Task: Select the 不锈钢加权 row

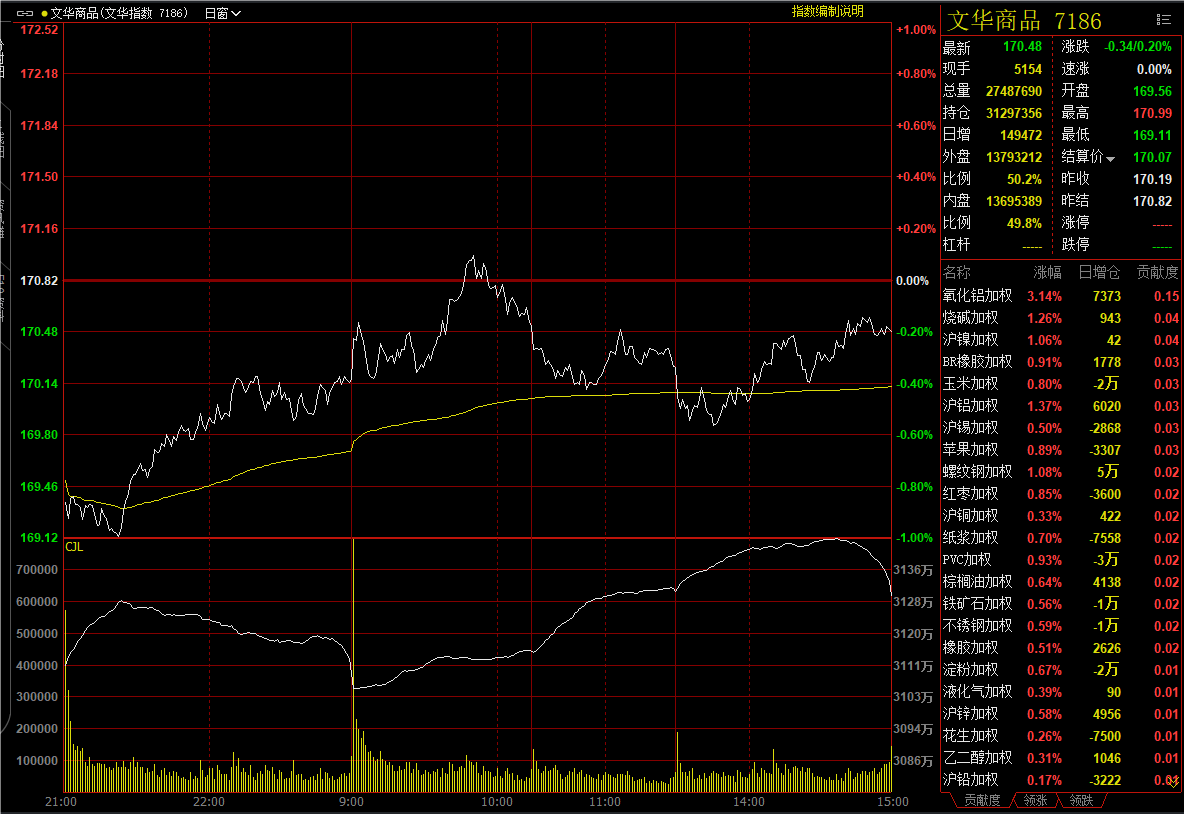Action: 1061,626
